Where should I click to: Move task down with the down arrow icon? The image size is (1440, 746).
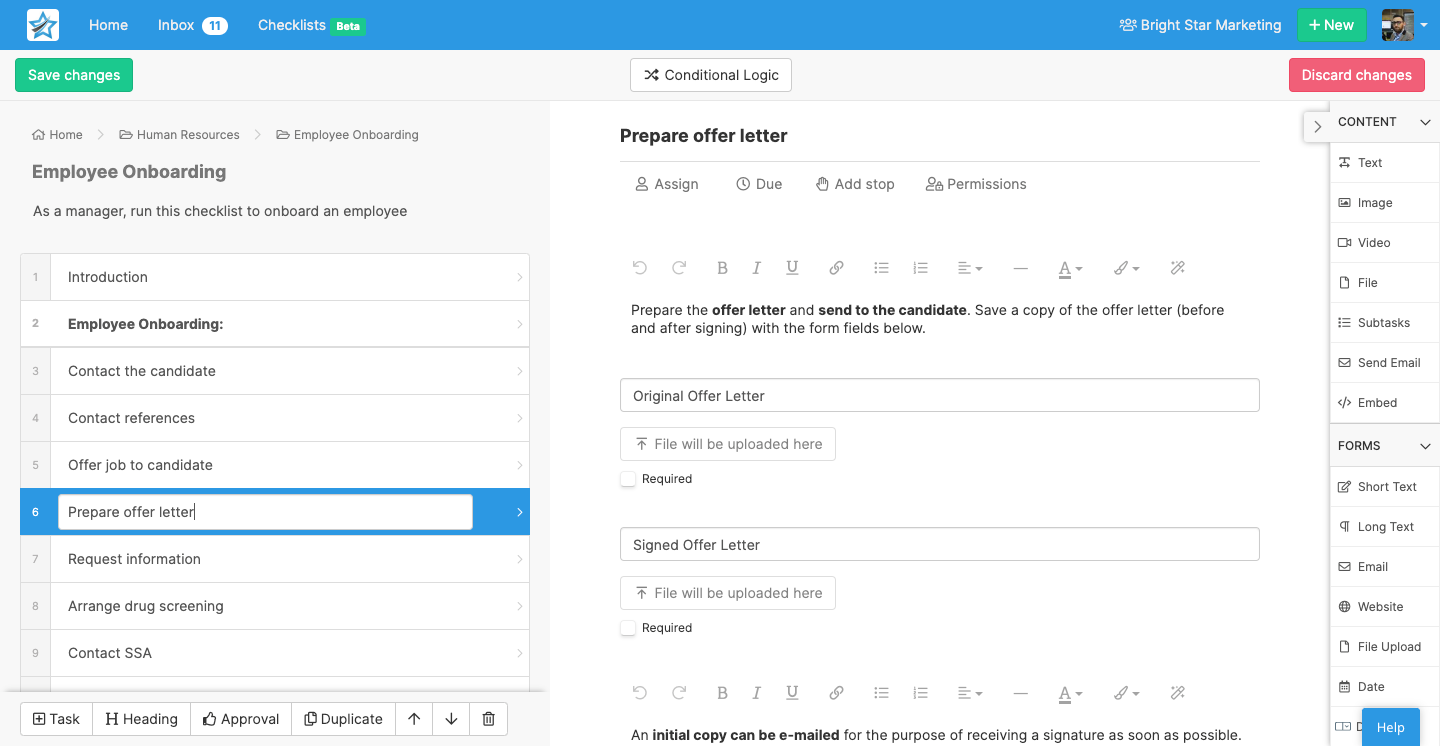click(451, 719)
